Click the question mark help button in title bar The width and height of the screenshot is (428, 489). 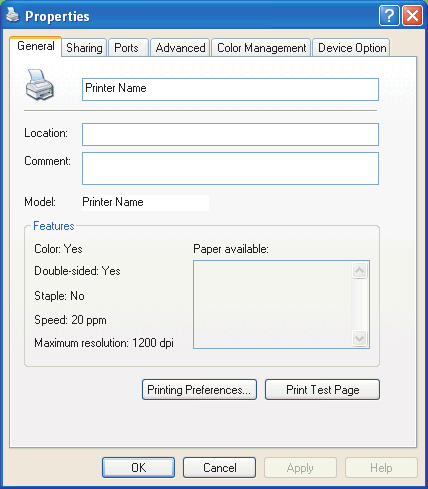(x=389, y=16)
